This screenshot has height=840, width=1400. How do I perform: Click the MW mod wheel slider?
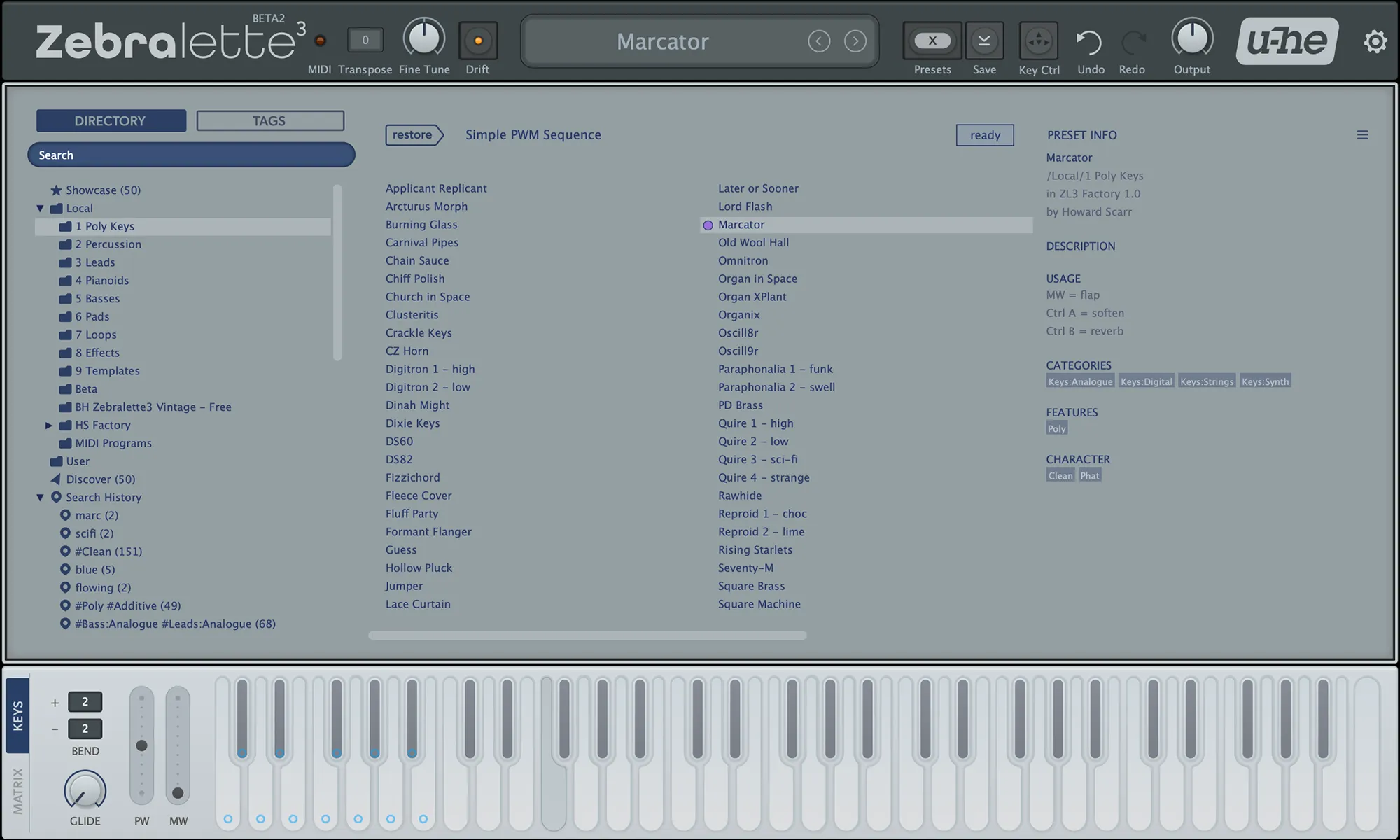point(178,745)
